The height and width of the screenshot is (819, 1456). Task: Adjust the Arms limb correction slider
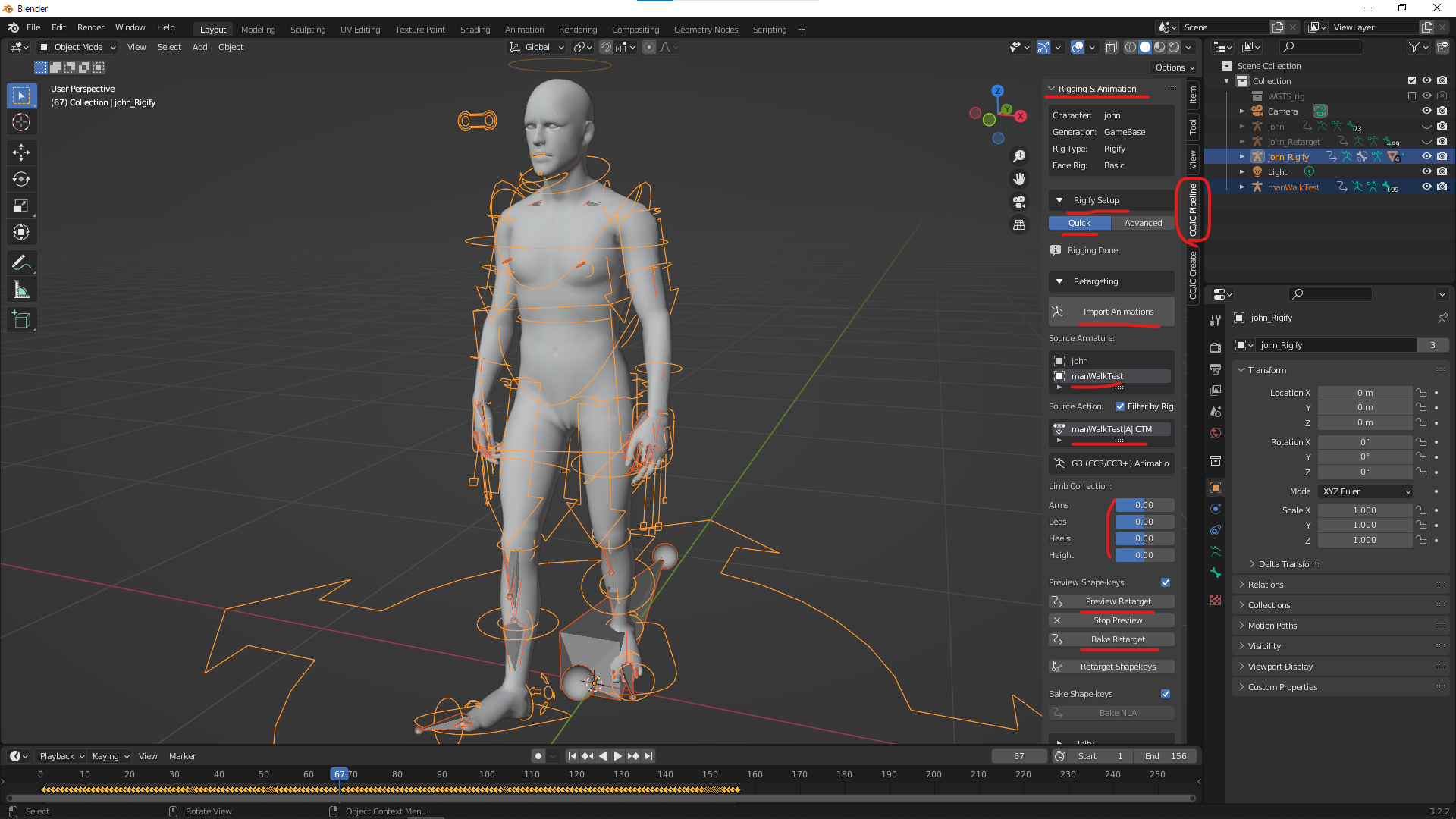coord(1144,505)
